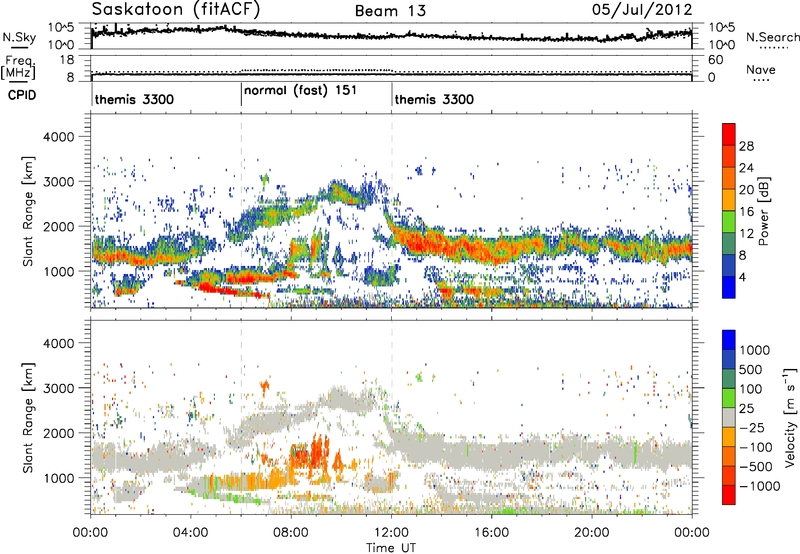
Task: Click the 4000 tick of the velocity panel
Action: coord(58,343)
